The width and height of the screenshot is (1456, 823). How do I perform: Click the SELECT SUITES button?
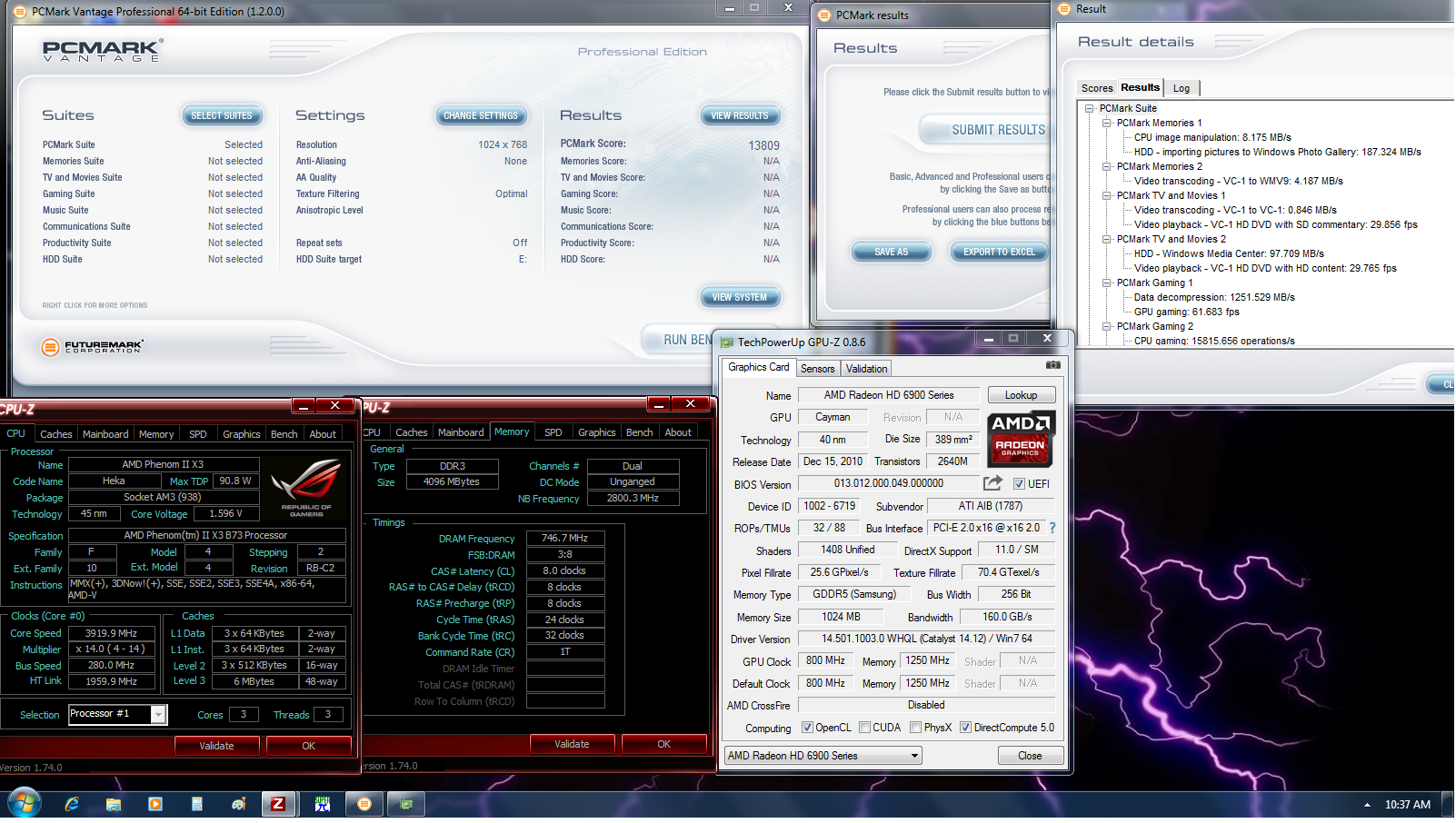pos(222,115)
